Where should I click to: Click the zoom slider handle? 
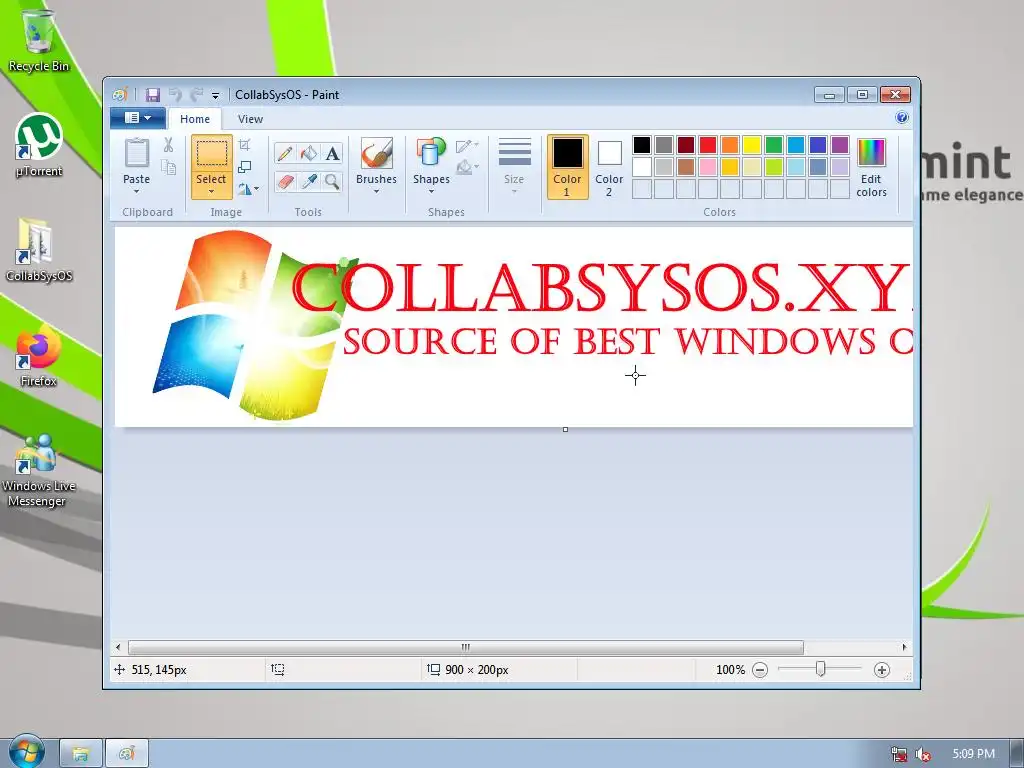(x=820, y=669)
